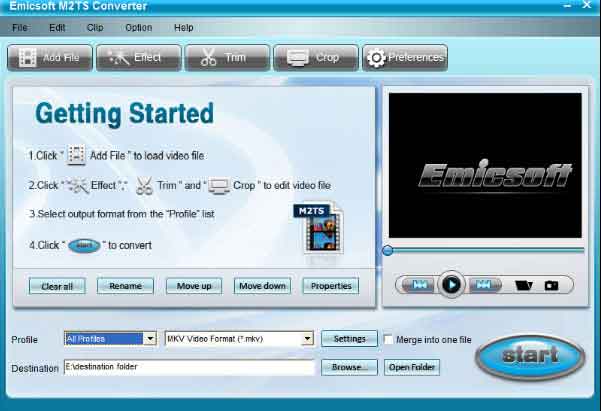
Task: Click the Effect icon in step 2
Action: 78,186
